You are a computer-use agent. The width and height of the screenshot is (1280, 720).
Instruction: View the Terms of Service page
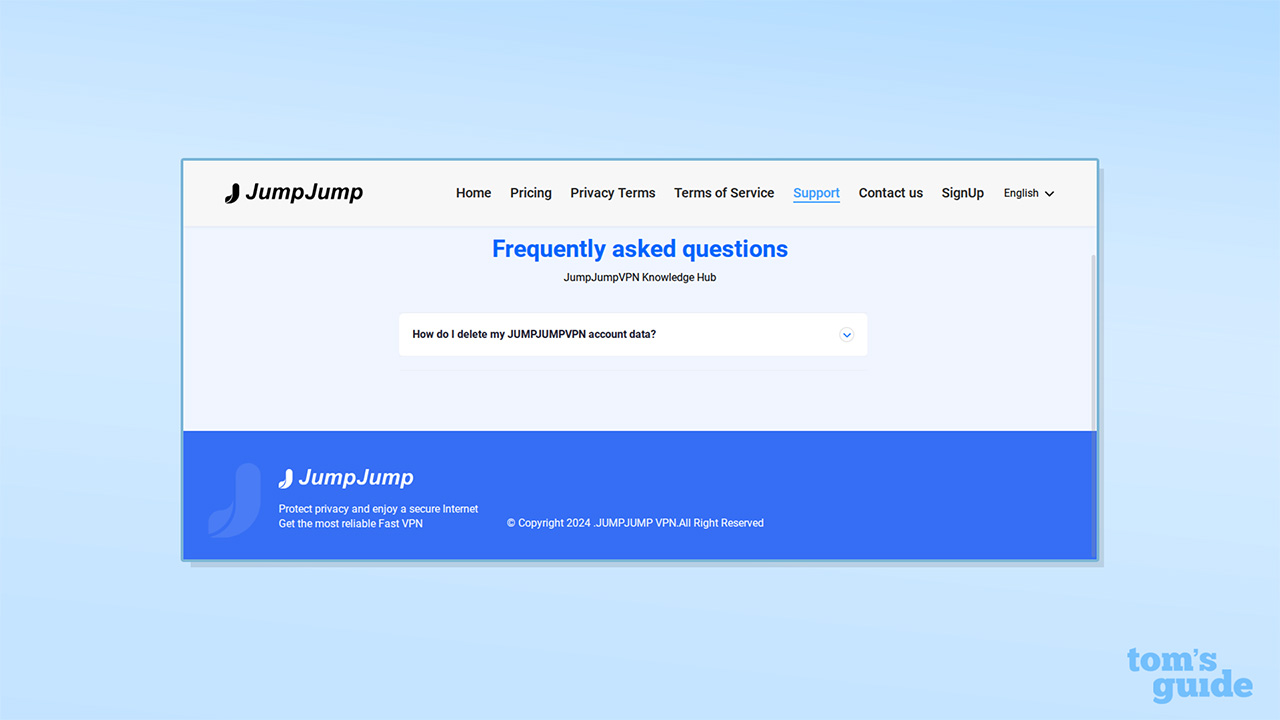pyautogui.click(x=724, y=193)
